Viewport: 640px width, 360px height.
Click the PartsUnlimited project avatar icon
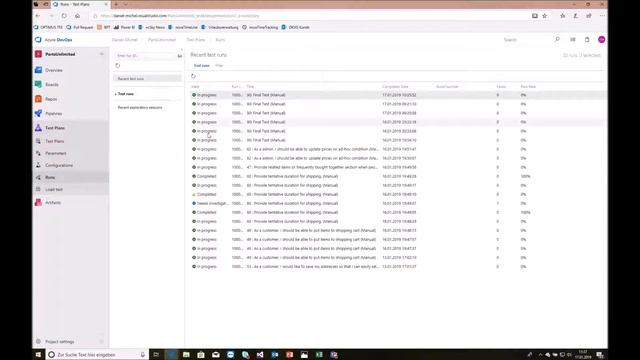(x=38, y=54)
